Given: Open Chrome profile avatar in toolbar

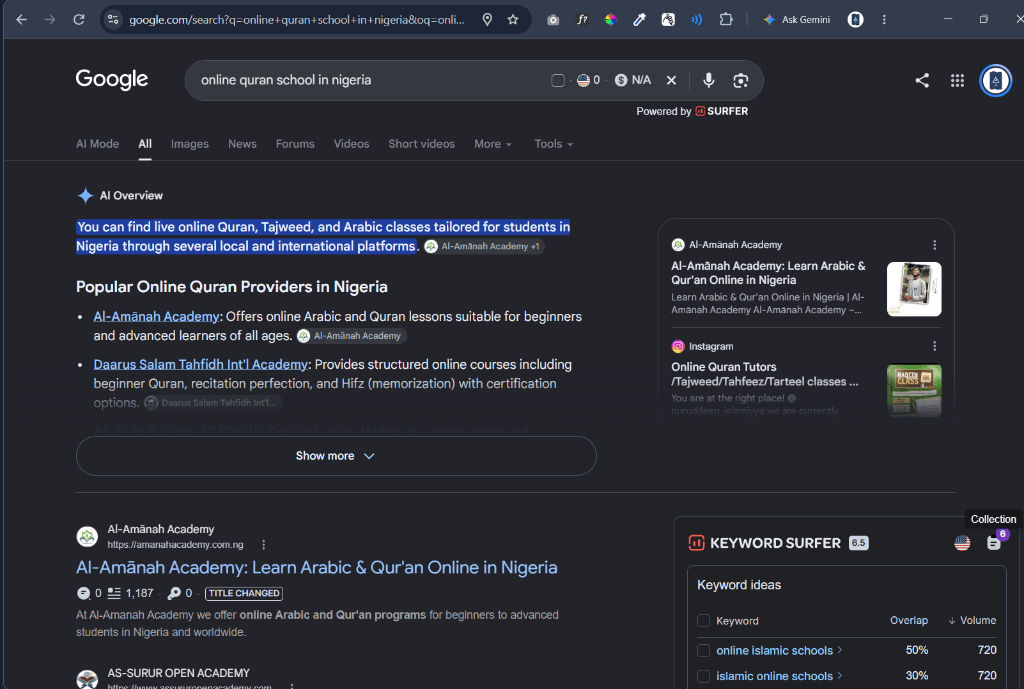Looking at the screenshot, I should (x=855, y=20).
